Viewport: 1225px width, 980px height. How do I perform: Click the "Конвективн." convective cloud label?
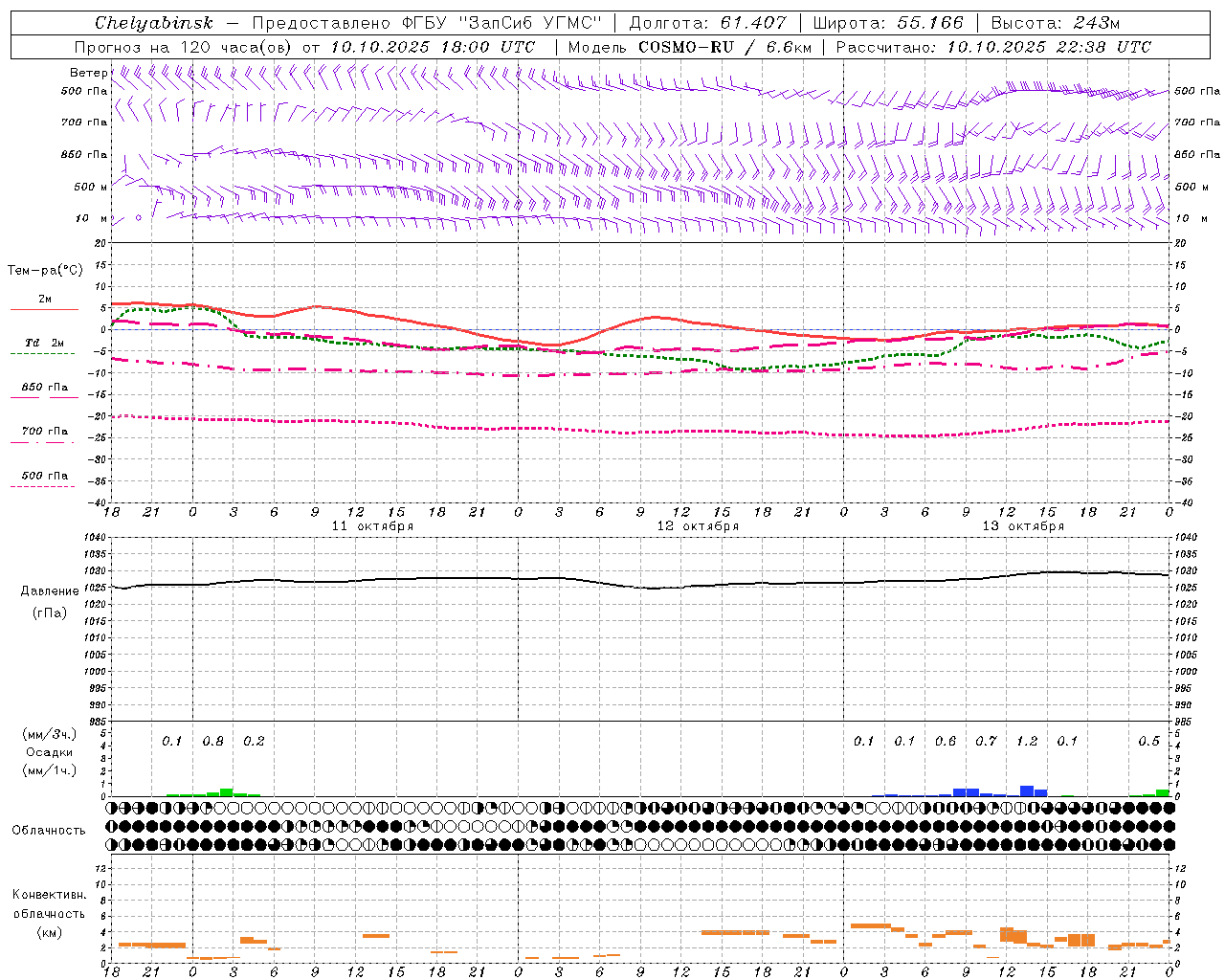49,896
